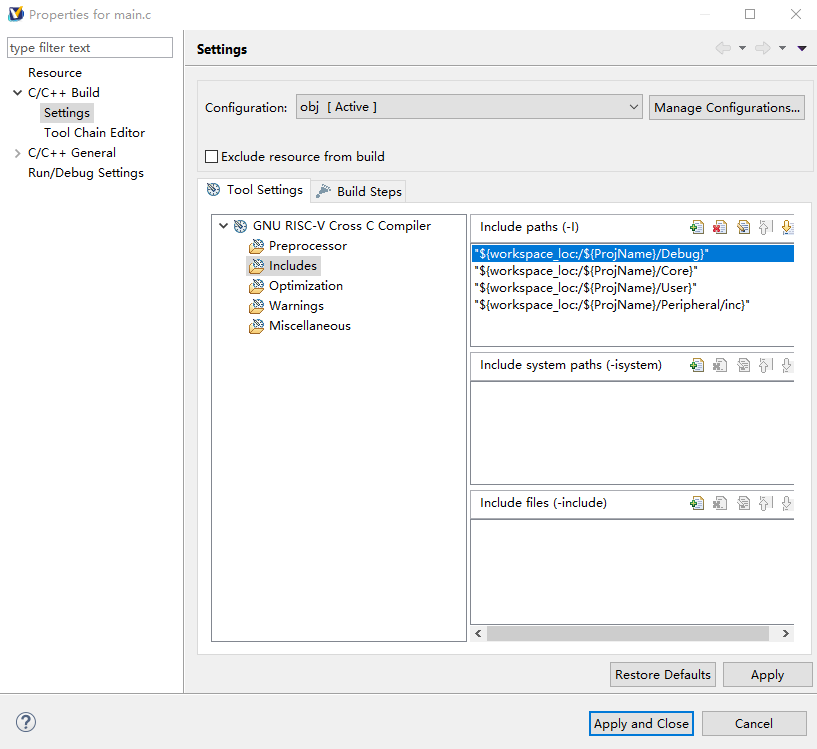Click Edit icon for Include paths (-I)
817x749 pixels.
[x=743, y=228]
